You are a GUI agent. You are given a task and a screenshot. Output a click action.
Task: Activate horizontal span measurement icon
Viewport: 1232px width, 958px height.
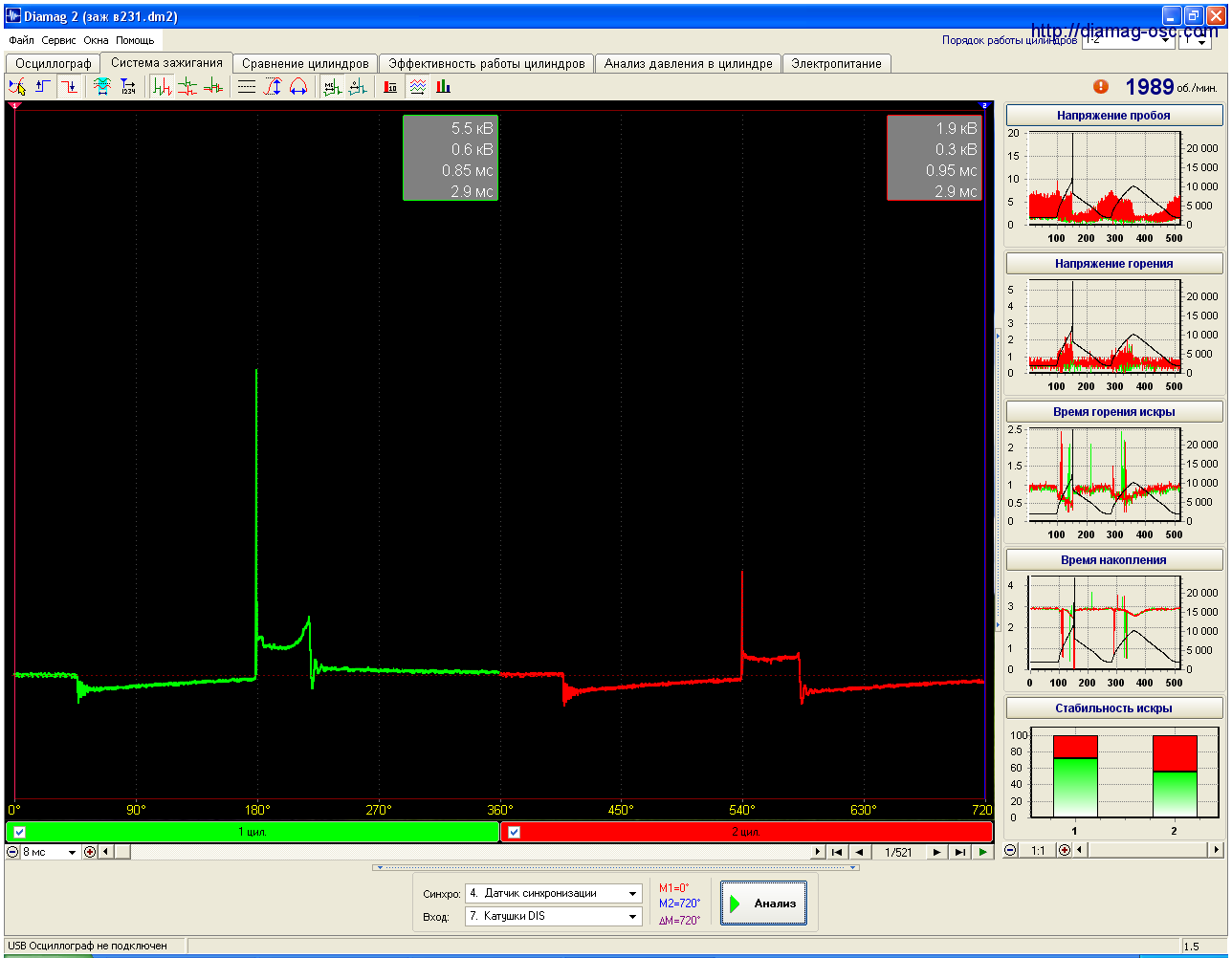tap(298, 87)
